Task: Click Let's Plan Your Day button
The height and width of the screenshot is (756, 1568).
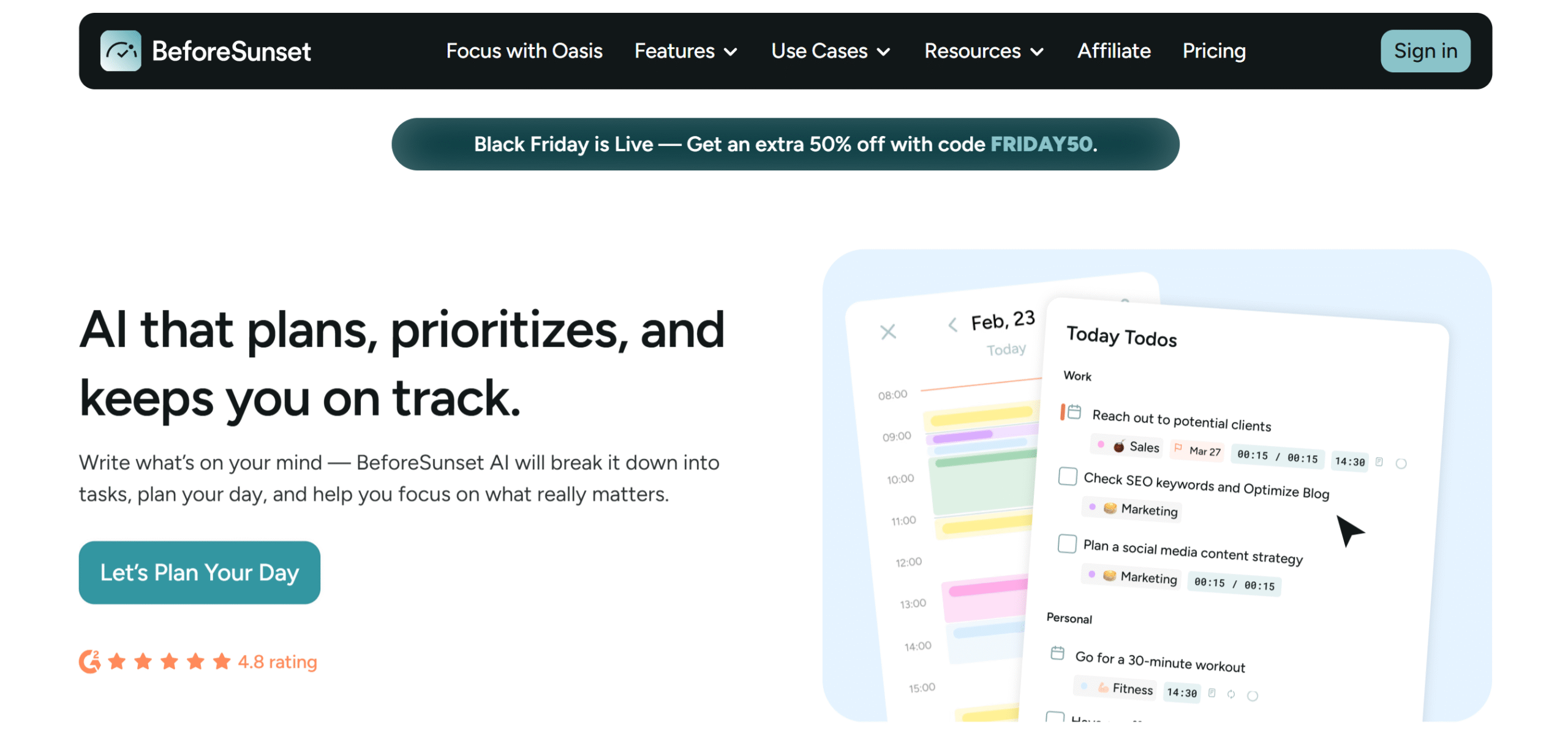Action: pyautogui.click(x=199, y=572)
